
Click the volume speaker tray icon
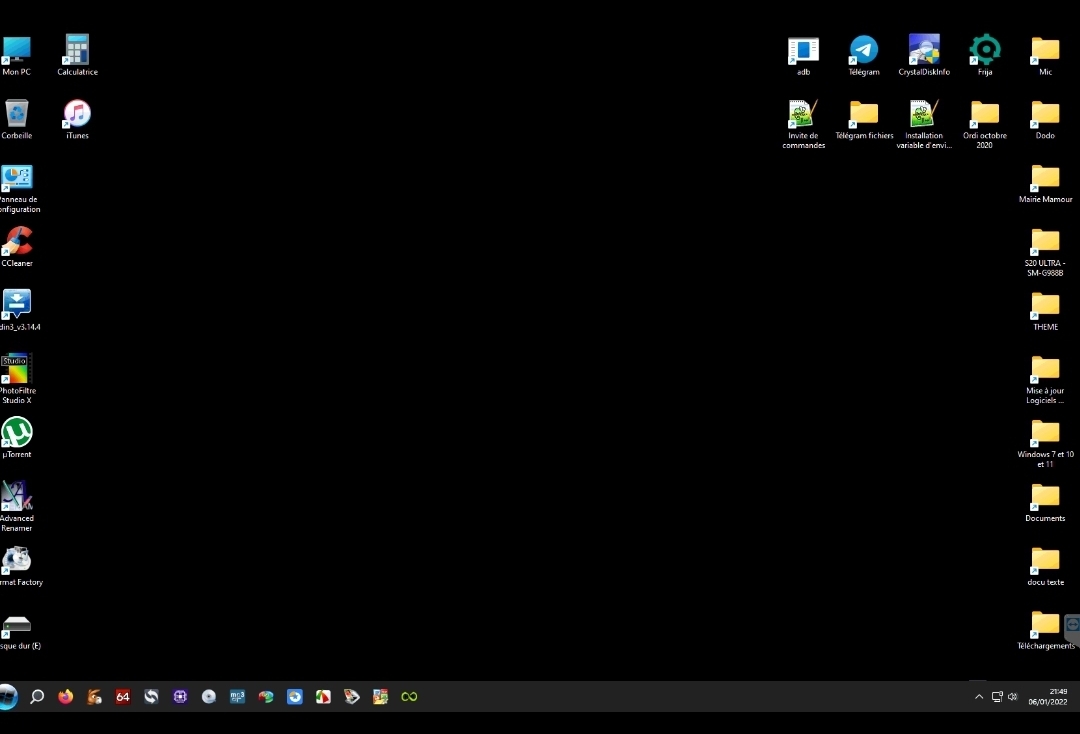1012,697
